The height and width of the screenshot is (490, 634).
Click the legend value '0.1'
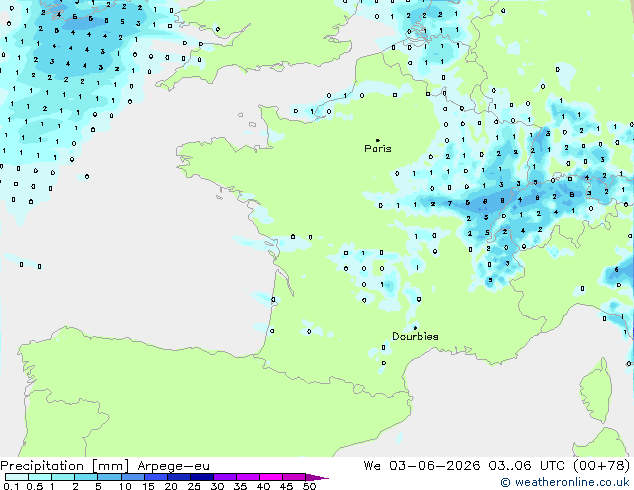(x=11, y=486)
